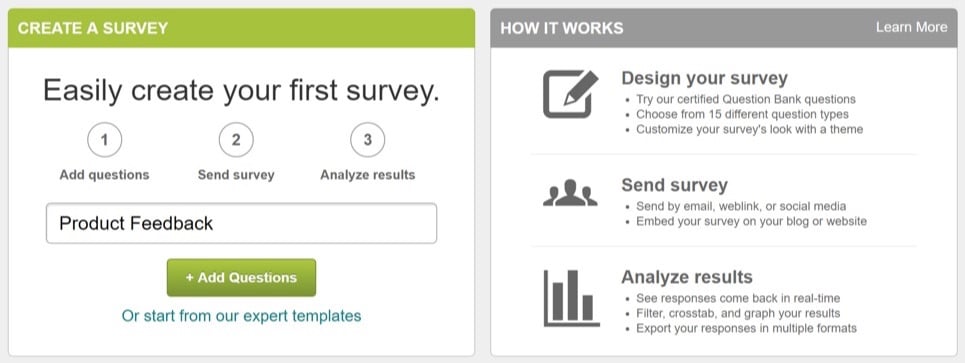
Task: Select the step 2 circle
Action: coord(236,140)
